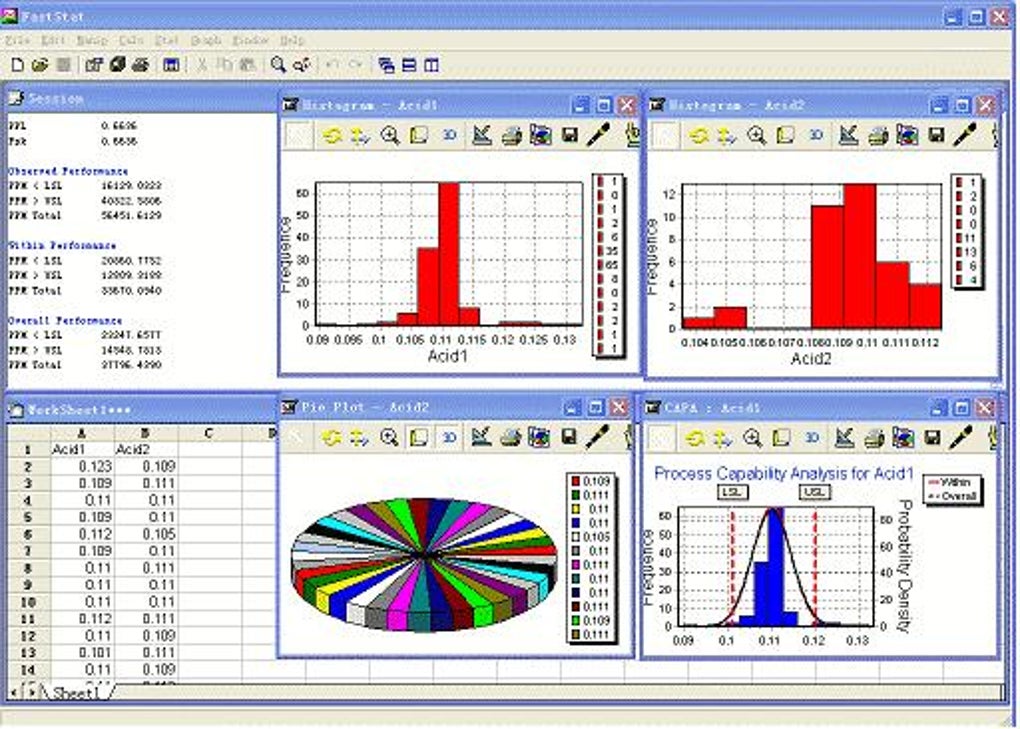Create a new file from main toolbar

pyautogui.click(x=18, y=64)
